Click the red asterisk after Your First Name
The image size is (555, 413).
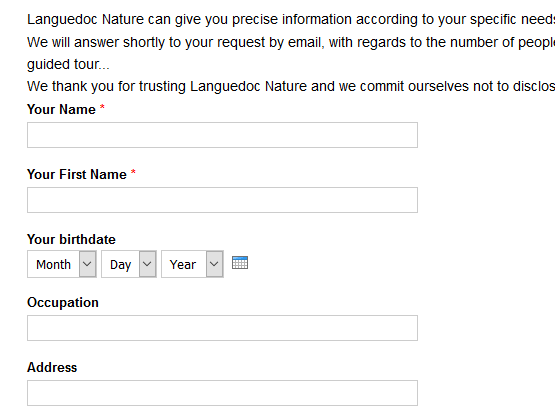click(x=133, y=172)
